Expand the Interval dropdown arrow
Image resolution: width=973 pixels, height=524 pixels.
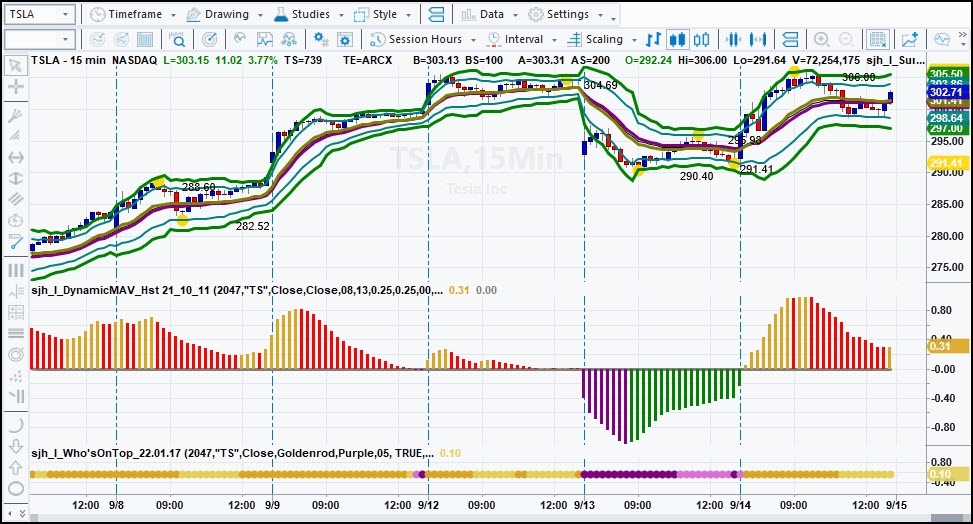coord(554,40)
